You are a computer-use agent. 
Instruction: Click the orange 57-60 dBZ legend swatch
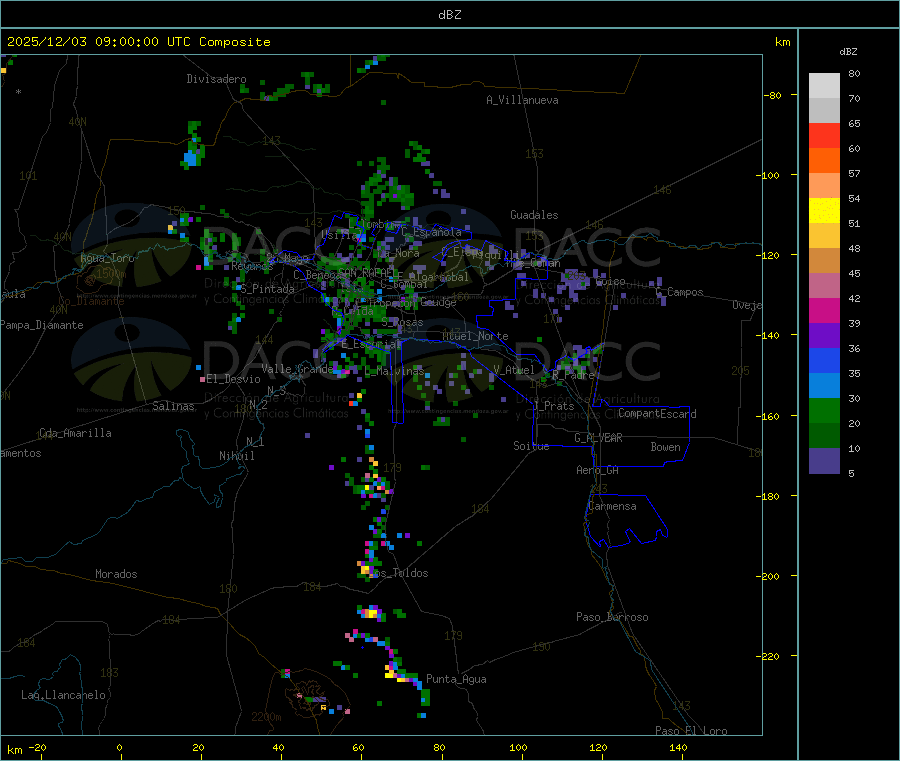point(824,161)
